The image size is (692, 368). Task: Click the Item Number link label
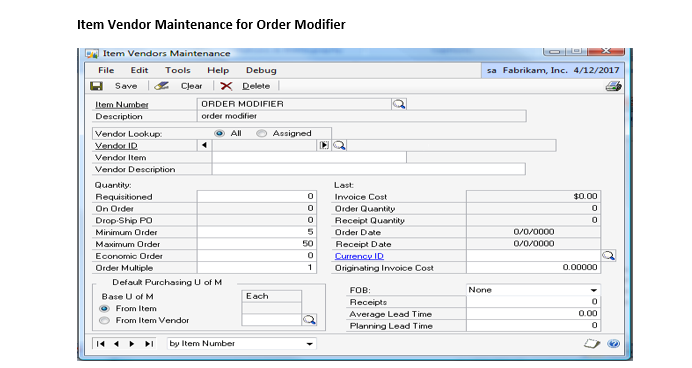coord(122,105)
